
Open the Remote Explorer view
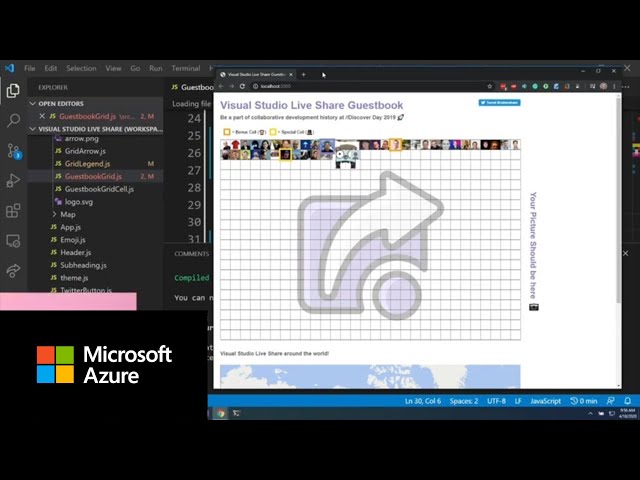click(x=13, y=241)
